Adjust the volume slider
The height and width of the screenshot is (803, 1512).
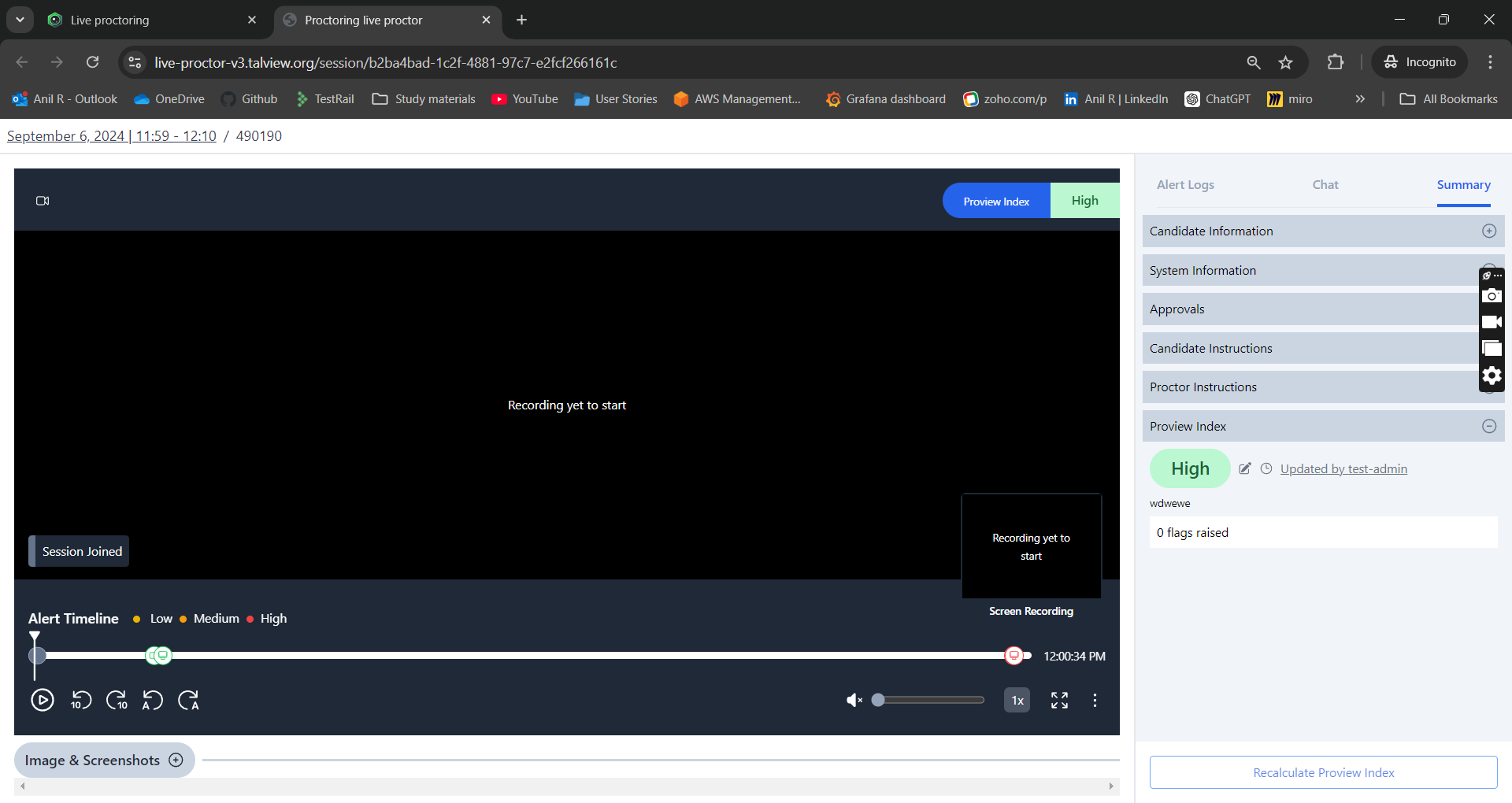point(929,700)
